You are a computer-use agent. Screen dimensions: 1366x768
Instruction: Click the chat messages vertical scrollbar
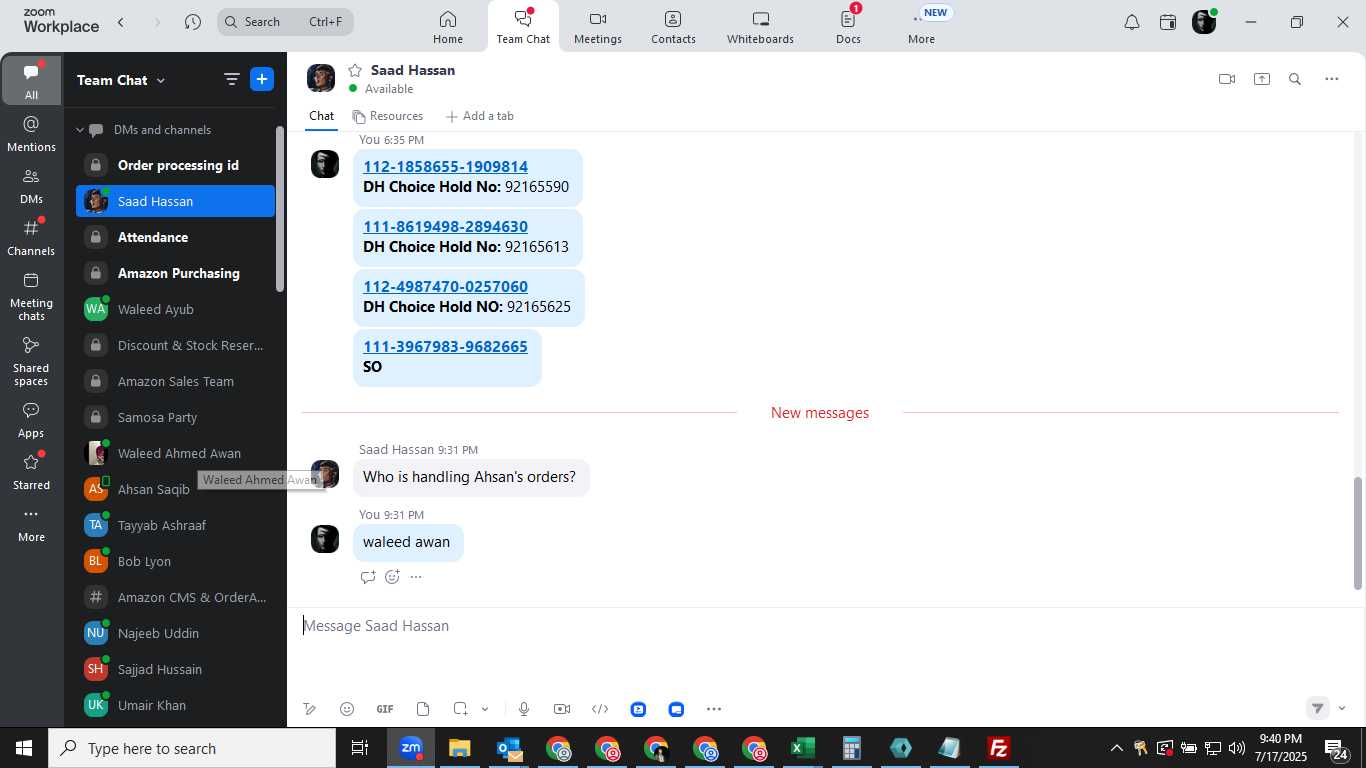click(x=1357, y=533)
